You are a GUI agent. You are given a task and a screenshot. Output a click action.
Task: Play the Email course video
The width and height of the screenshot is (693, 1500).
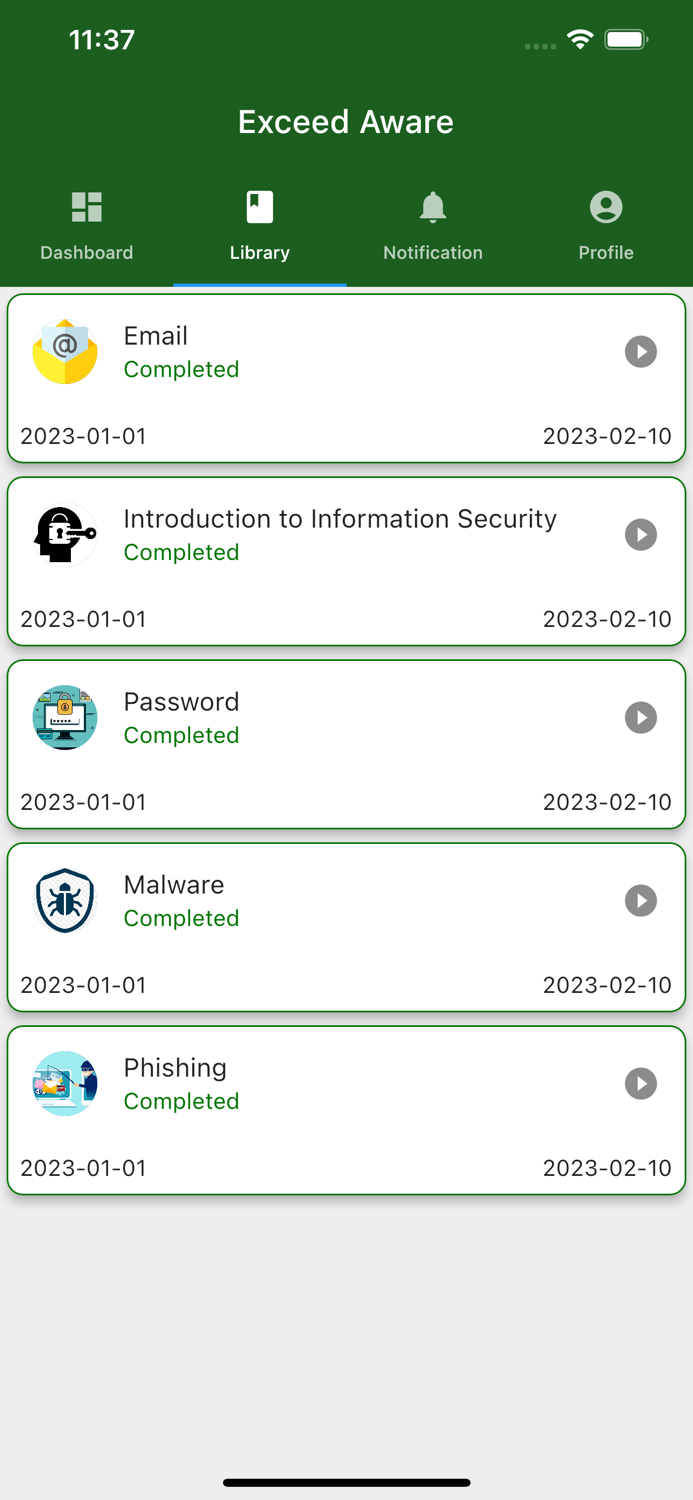641,351
